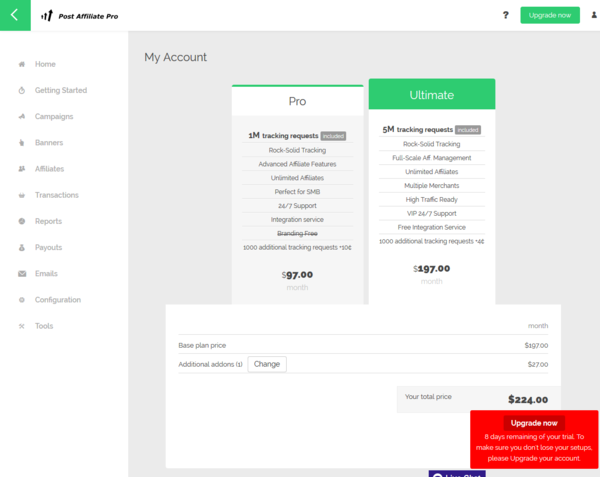This screenshot has width=600, height=477.
Task: Open Configuration menu item
Action: click(x=58, y=300)
